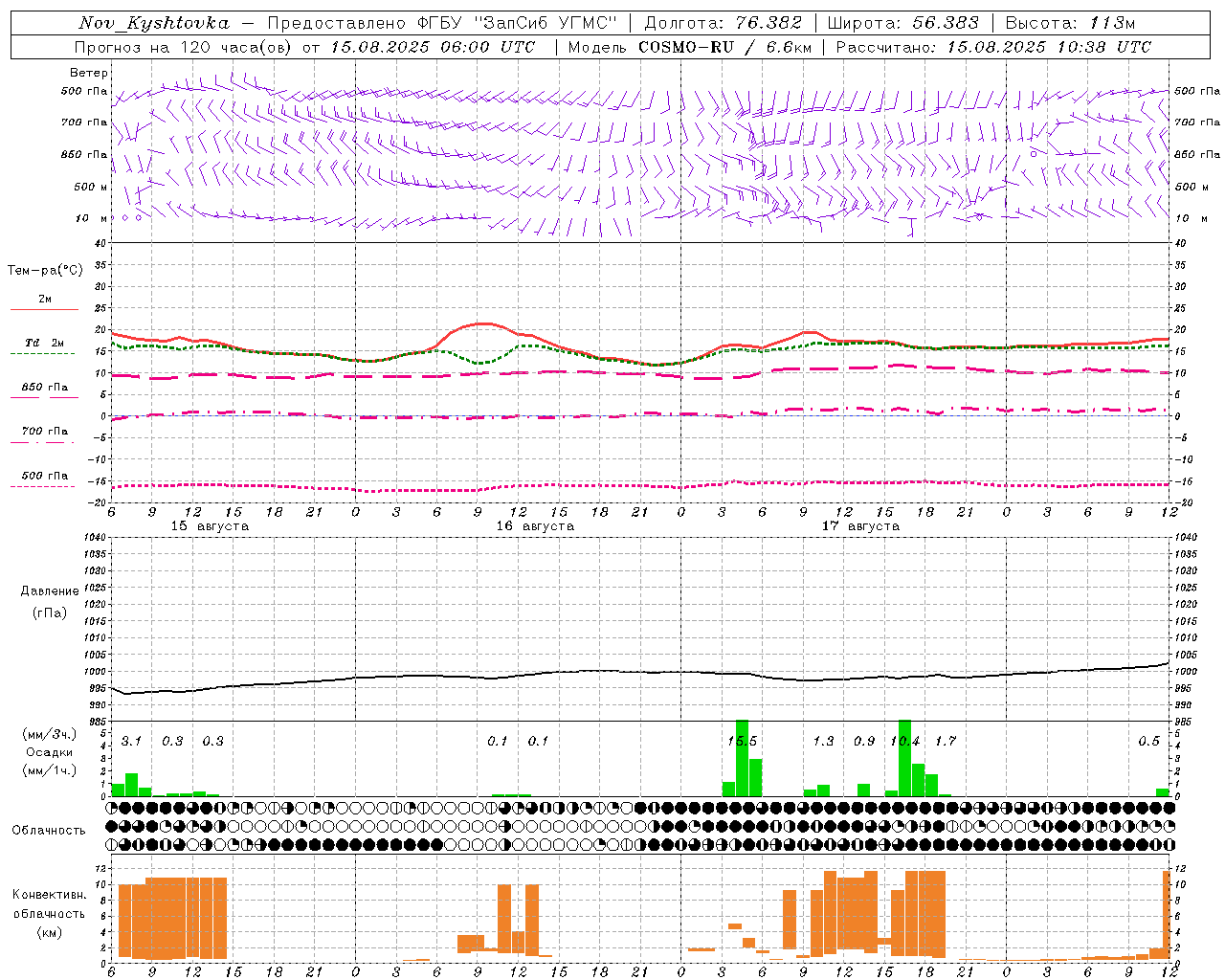1225x980 pixels.
Task: Click 'Прогноз на 120 часа(ов)' forecast header
Action: [183, 47]
